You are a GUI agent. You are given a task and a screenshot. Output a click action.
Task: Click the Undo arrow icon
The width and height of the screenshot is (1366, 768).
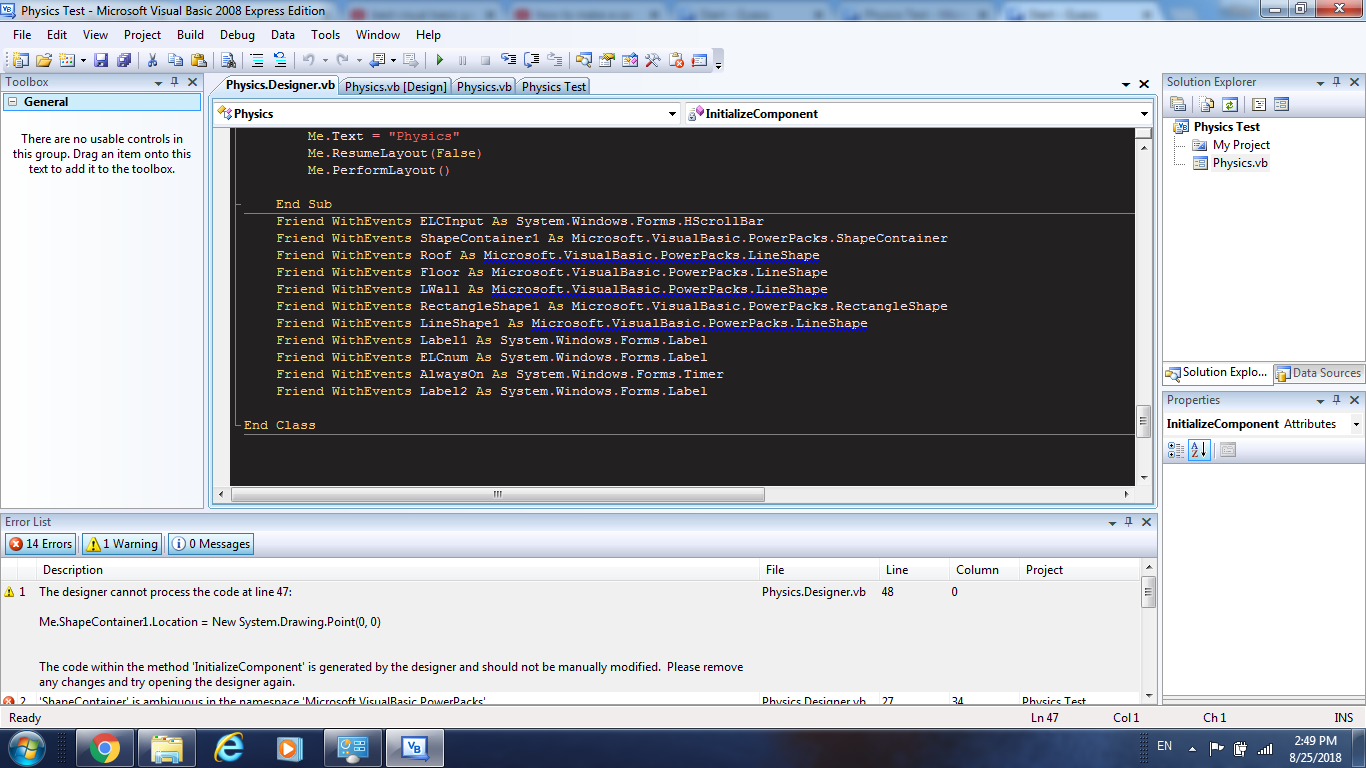[308, 60]
